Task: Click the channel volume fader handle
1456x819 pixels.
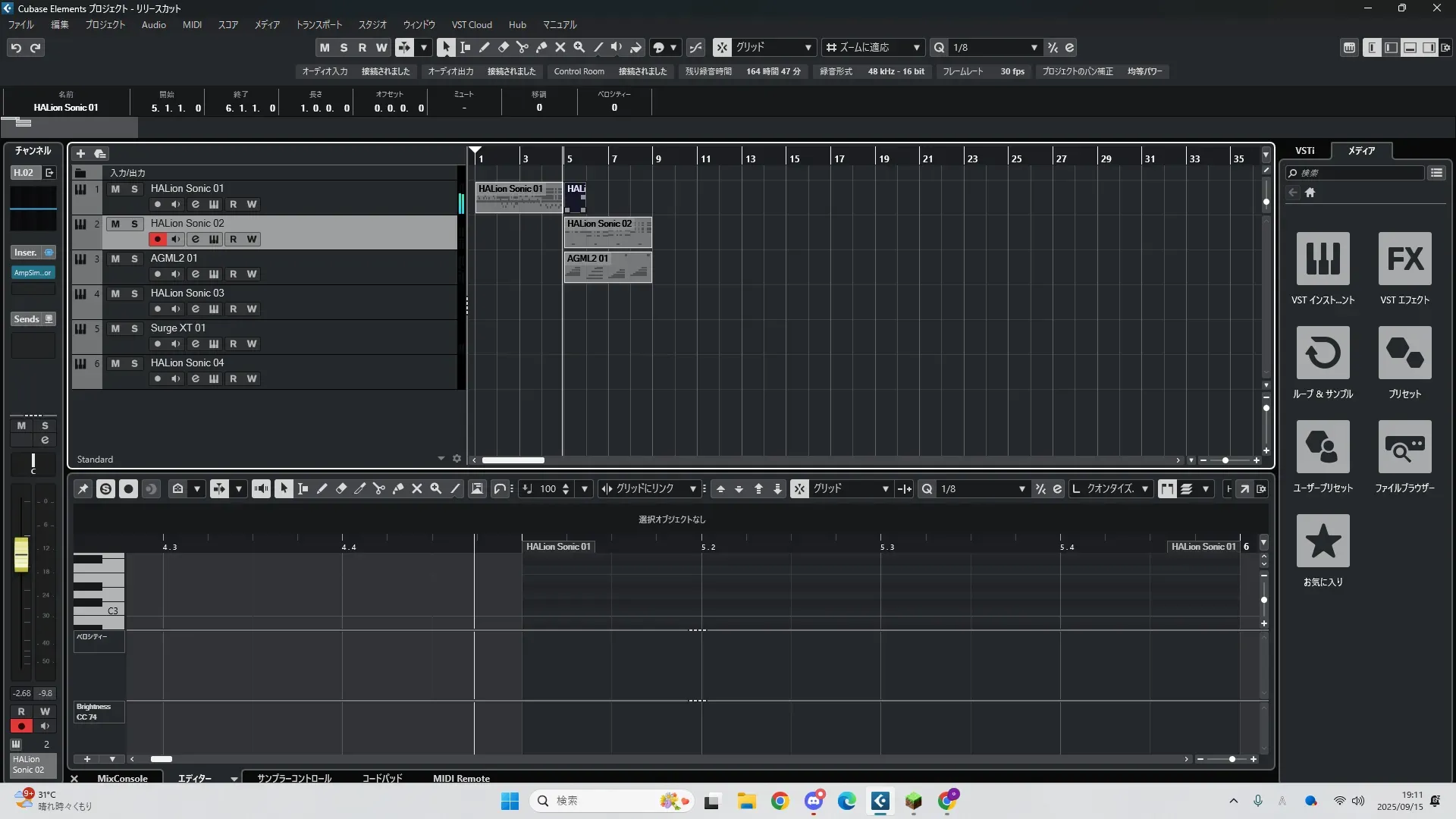Action: pyautogui.click(x=21, y=554)
